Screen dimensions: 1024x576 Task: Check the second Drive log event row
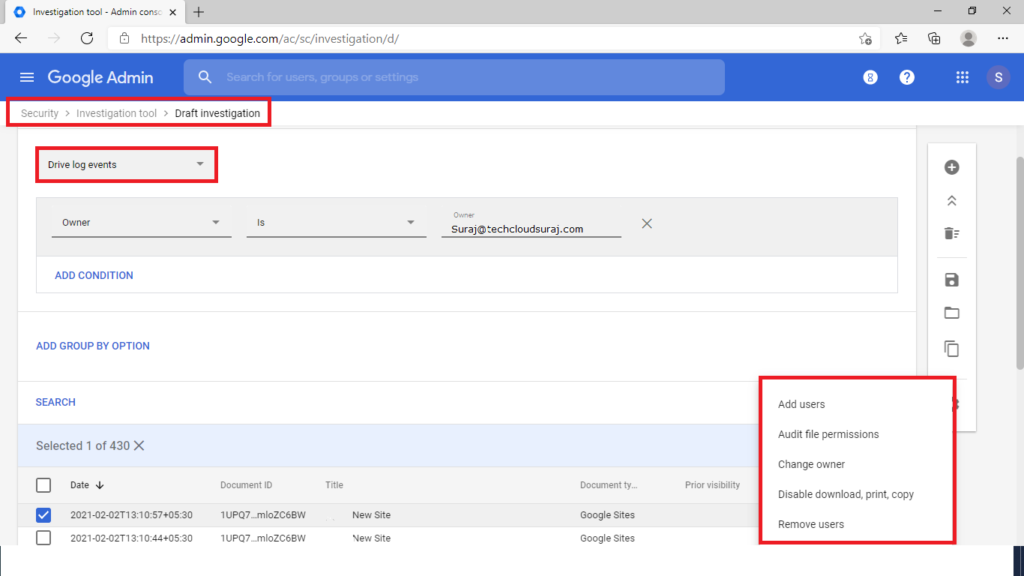click(x=43, y=538)
